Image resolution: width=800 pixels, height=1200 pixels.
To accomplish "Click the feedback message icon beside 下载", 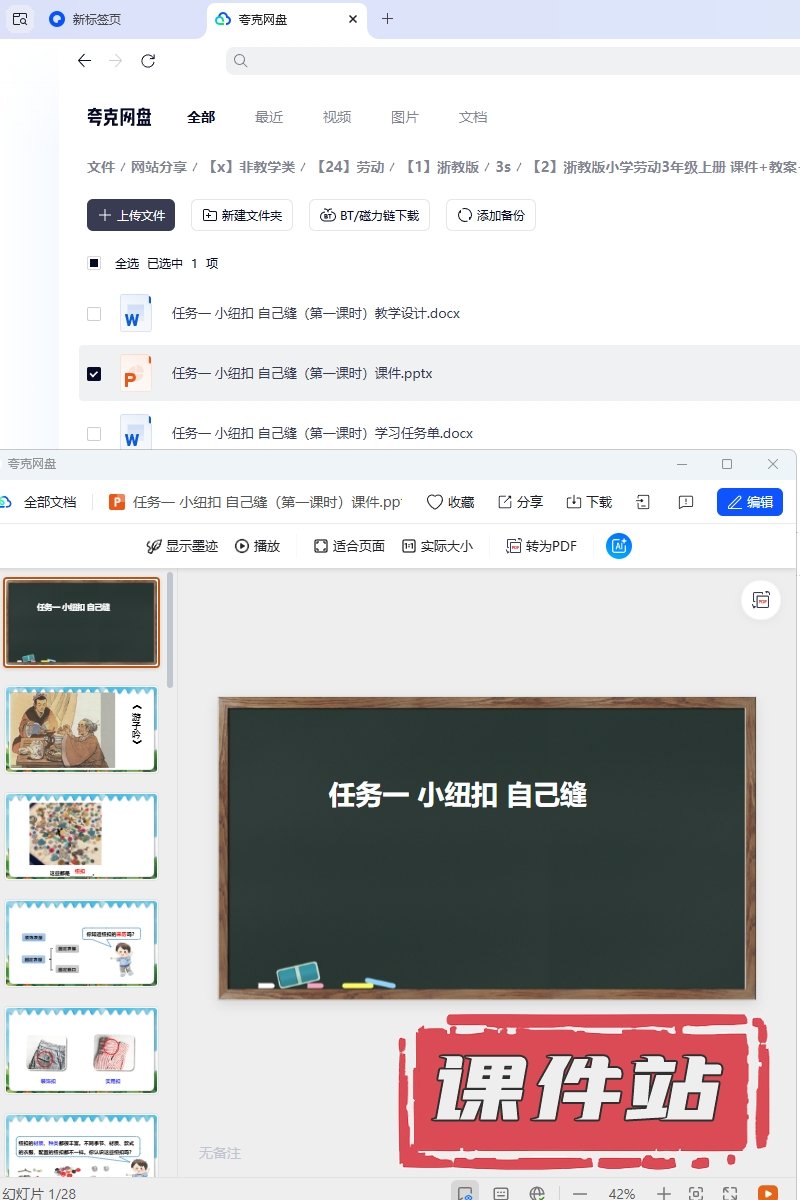I will click(x=686, y=502).
